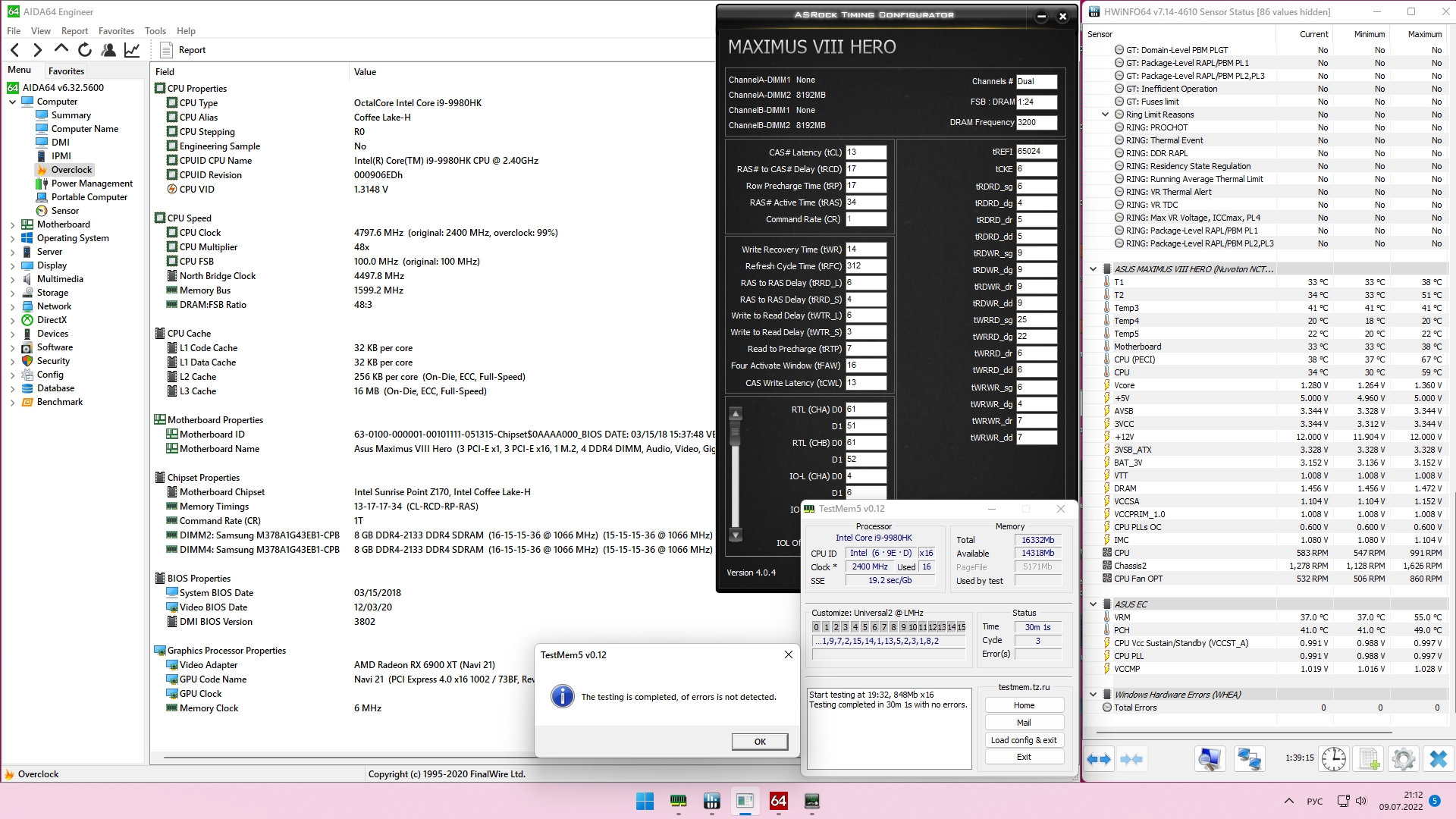The width and height of the screenshot is (1456, 819).
Task: Collapse the Ring Limit Reasons group
Action: tap(1105, 115)
